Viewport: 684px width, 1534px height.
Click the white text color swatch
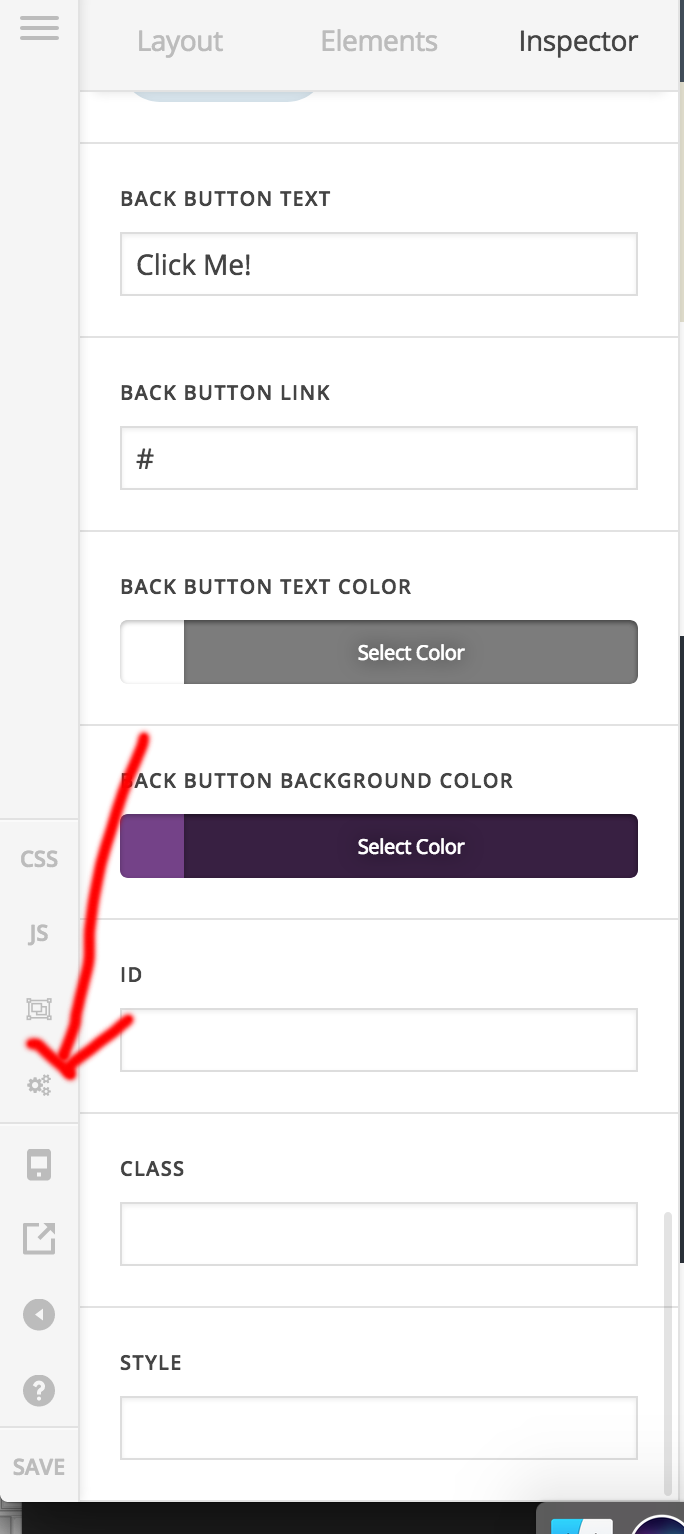(x=150, y=652)
